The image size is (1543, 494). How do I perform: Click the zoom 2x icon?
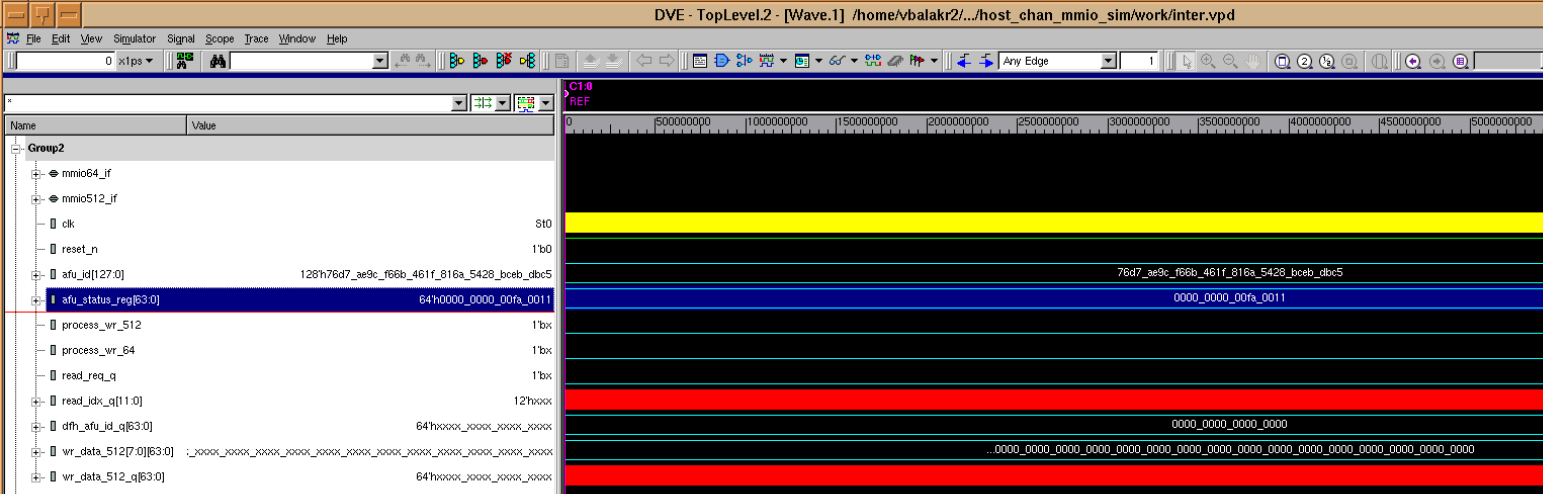pos(1305,61)
